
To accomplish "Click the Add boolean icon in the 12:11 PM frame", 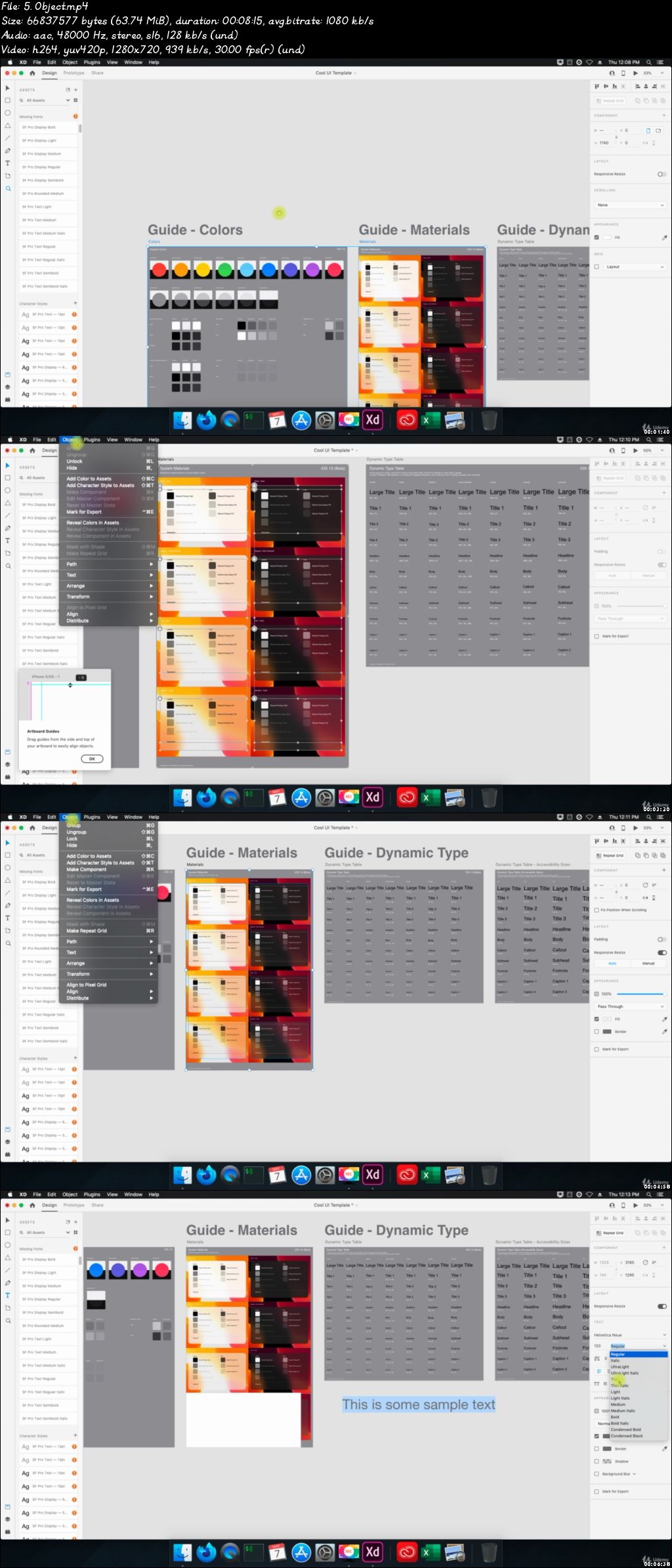I will pos(637,855).
